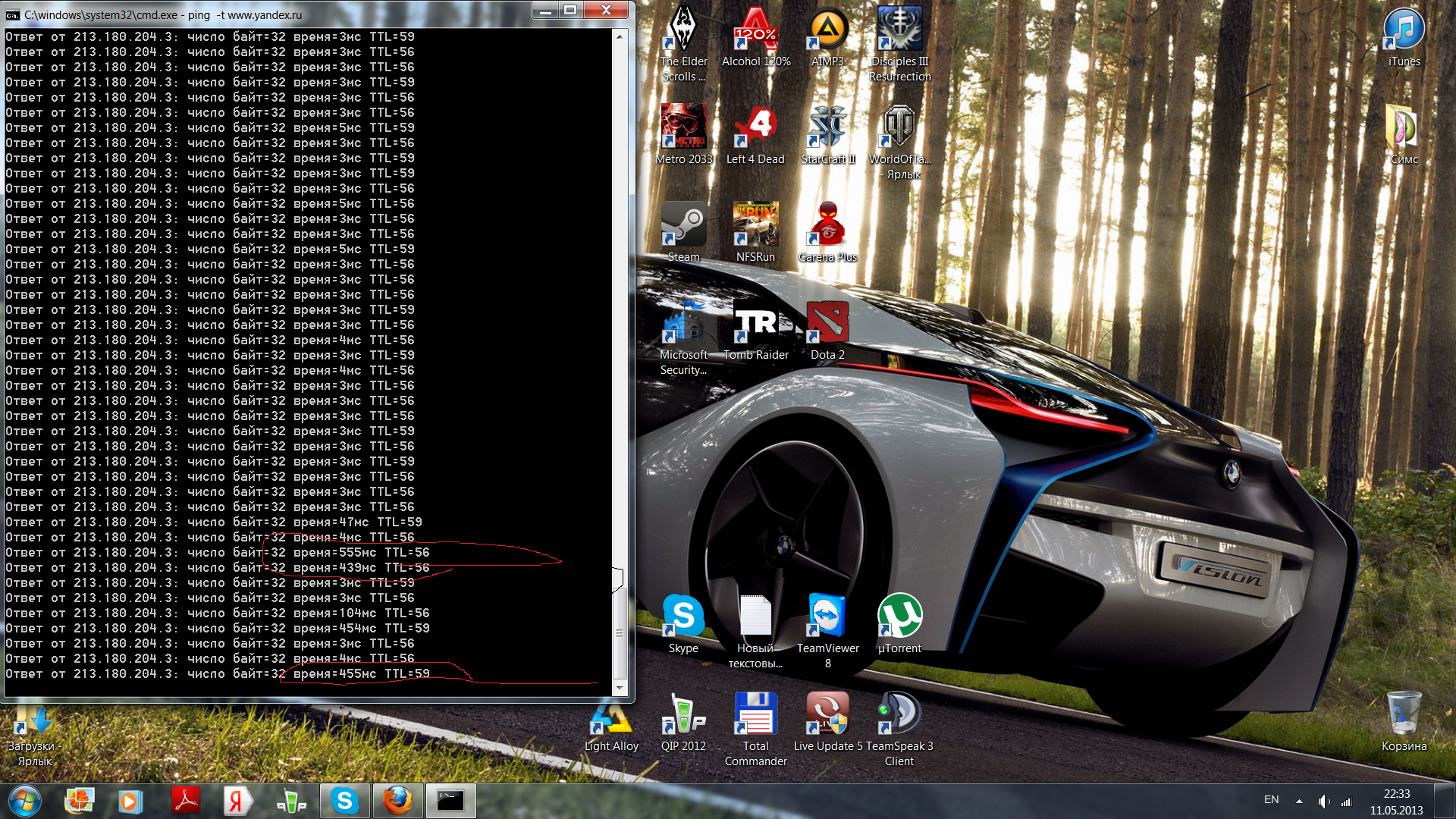Launch the Tomb Raider shortcut
The width and height of the screenshot is (1456, 819).
tap(755, 323)
